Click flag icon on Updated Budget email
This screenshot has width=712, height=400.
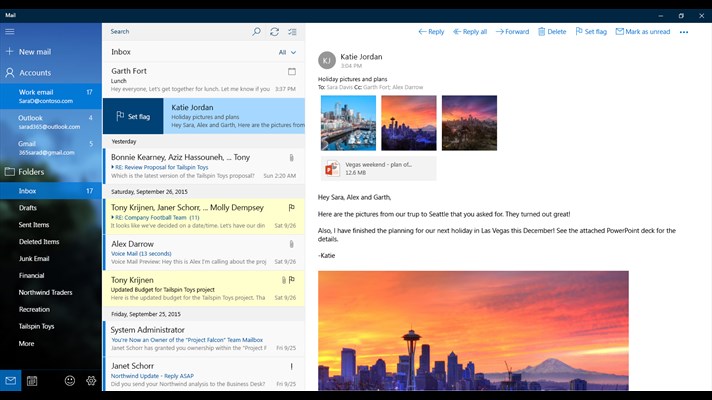click(x=292, y=280)
